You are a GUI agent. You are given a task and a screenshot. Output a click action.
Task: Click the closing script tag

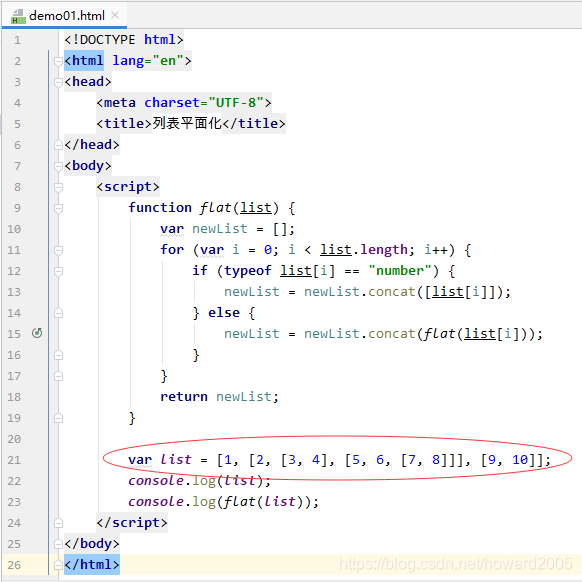tap(132, 523)
